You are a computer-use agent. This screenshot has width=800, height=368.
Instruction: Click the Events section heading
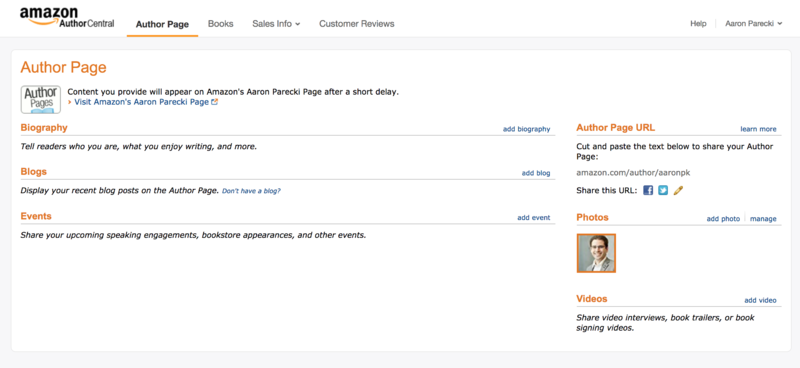[36, 216]
